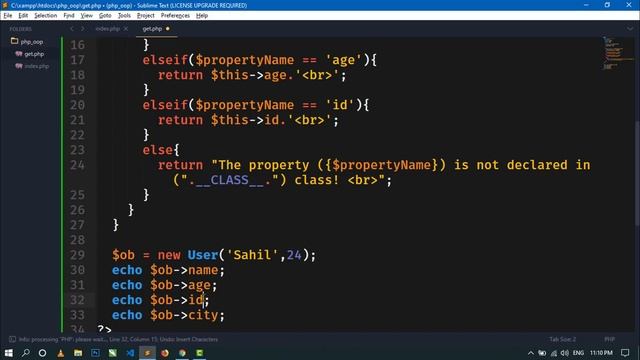Open the Tools menu
This screenshot has width=640, height=360.
[x=124, y=16]
